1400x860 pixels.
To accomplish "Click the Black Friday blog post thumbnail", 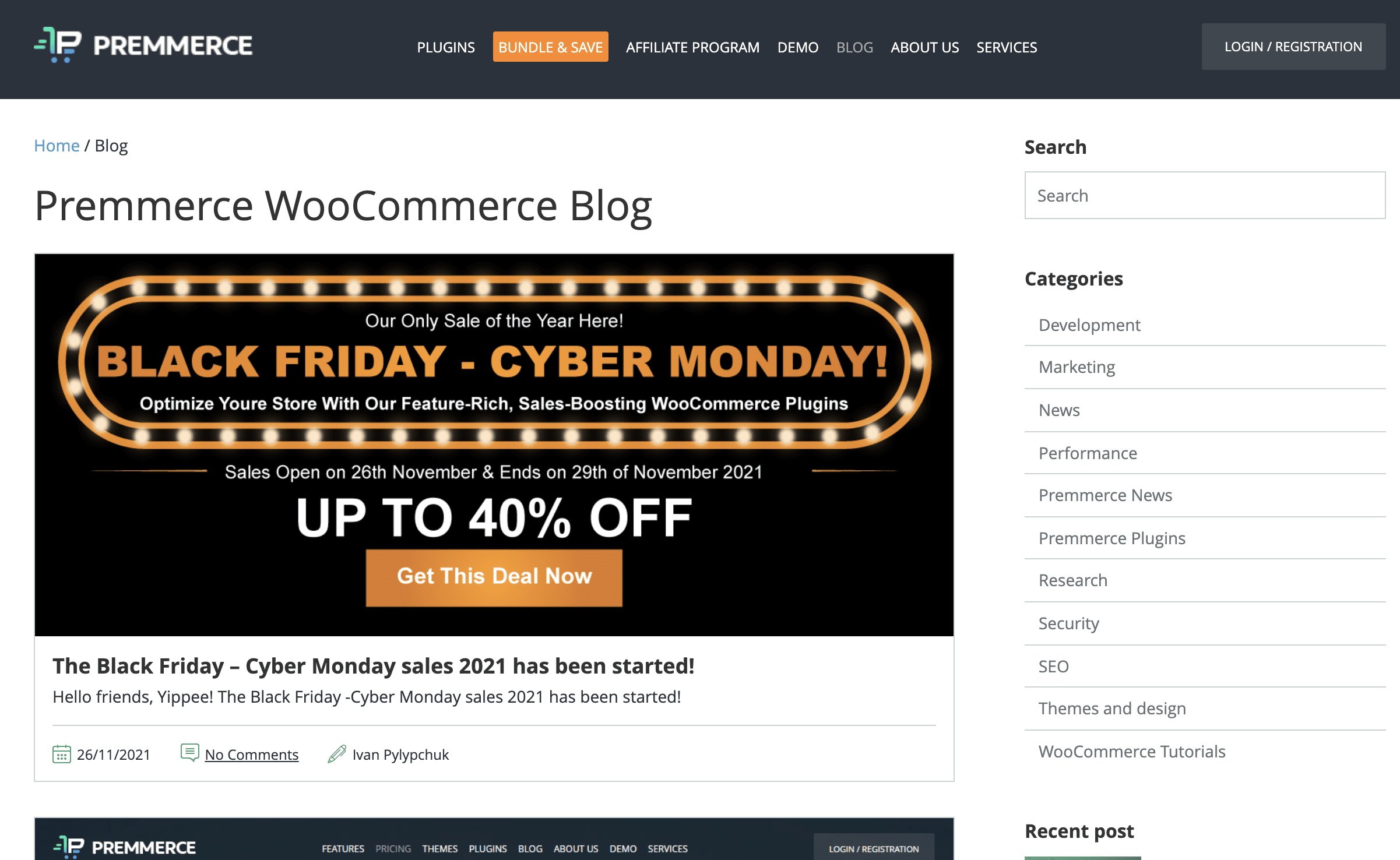I will (x=494, y=444).
